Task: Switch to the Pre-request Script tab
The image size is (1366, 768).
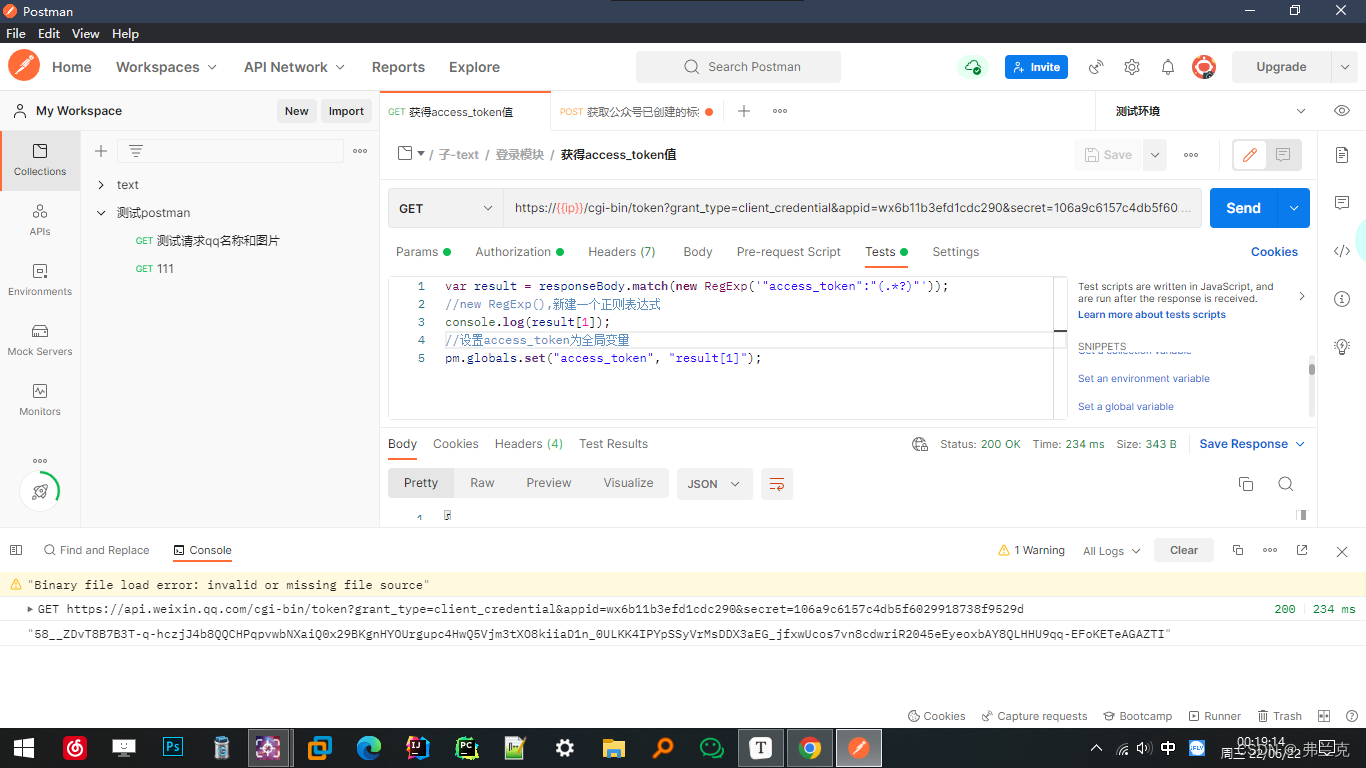Action: click(x=788, y=252)
